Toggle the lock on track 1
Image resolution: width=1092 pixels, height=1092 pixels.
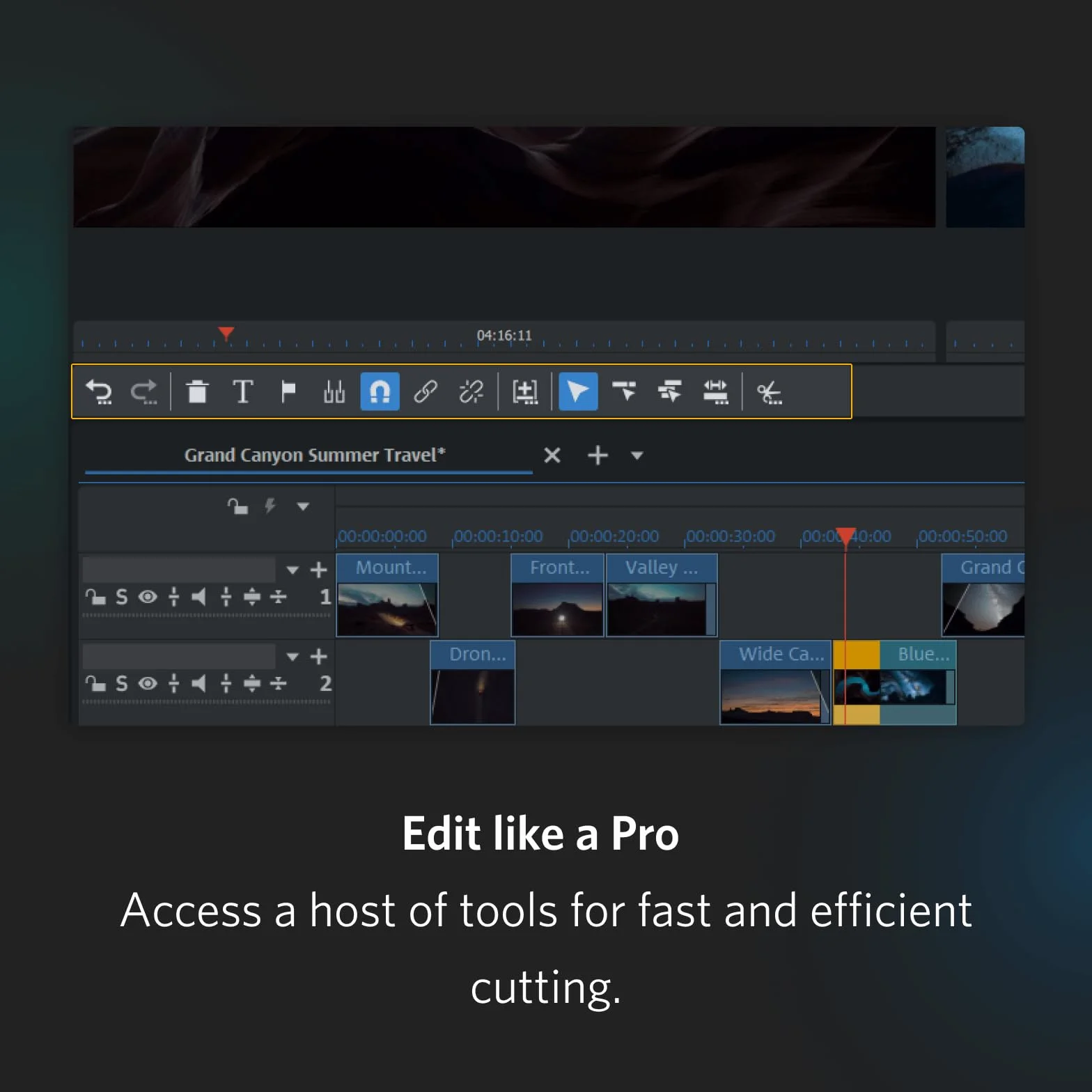[x=95, y=597]
